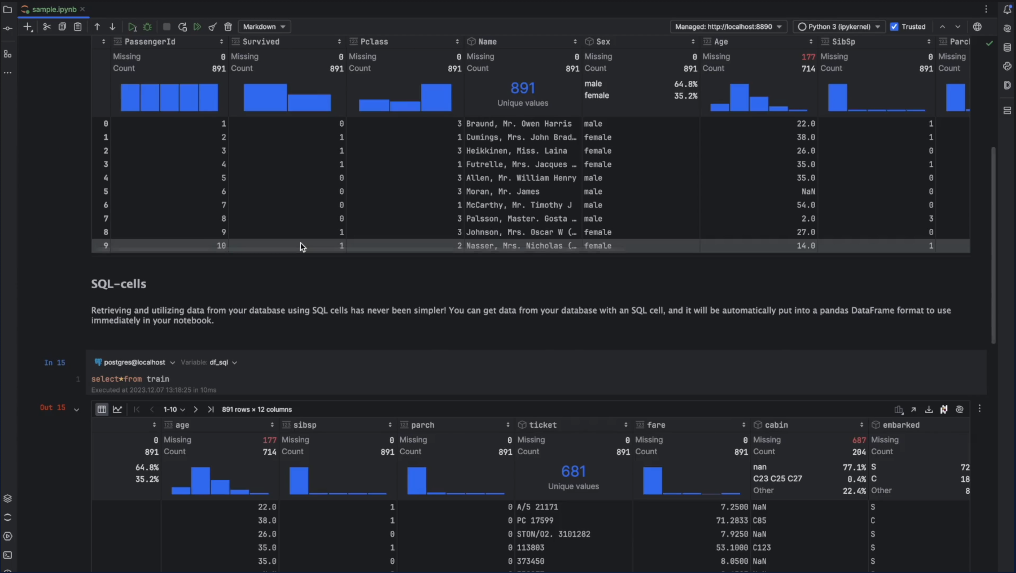Expand the Managed localhost server dropdown
Image resolution: width=1016 pixels, height=573 pixels.
[728, 27]
